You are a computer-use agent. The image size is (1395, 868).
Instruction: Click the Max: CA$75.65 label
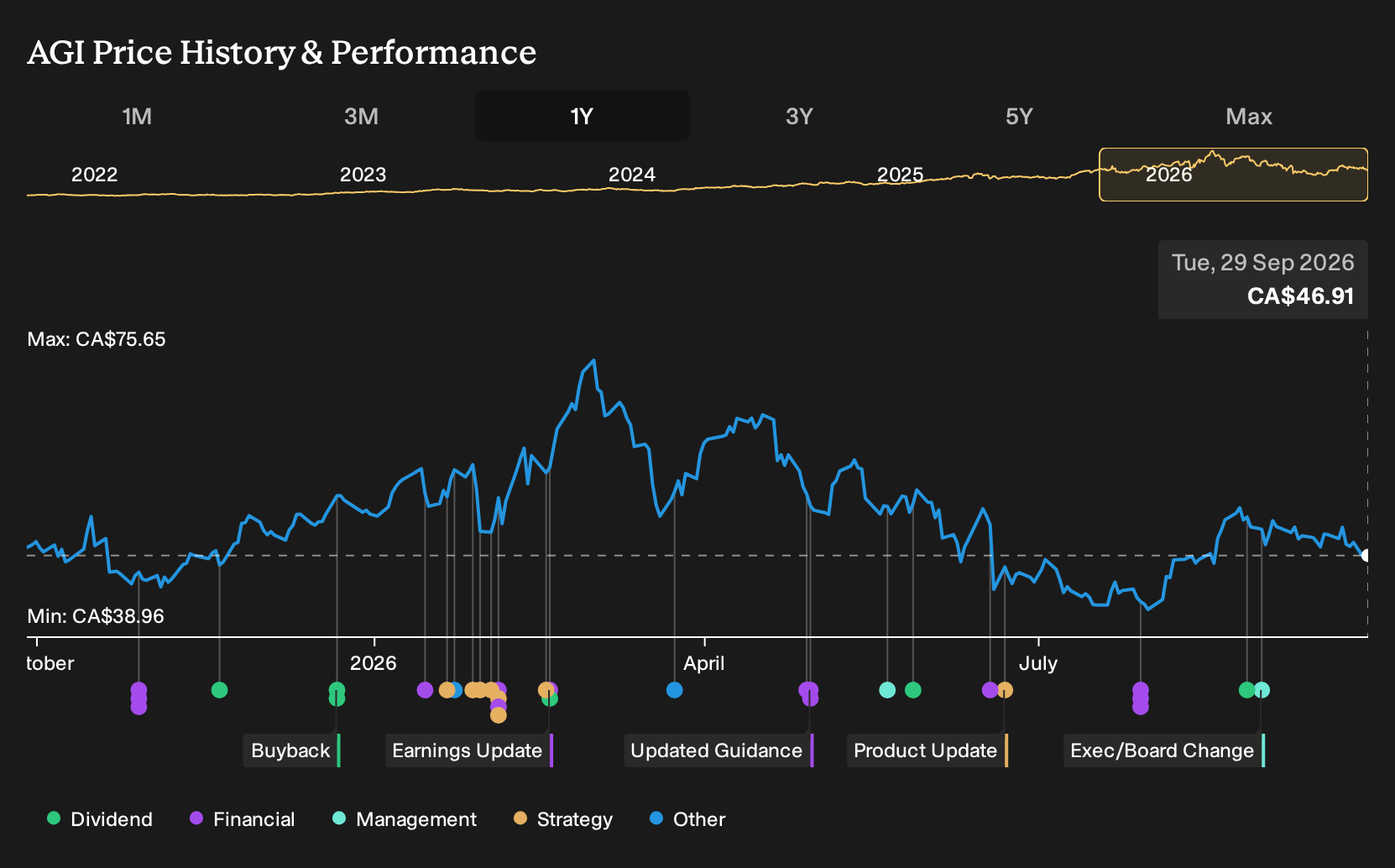(x=97, y=339)
